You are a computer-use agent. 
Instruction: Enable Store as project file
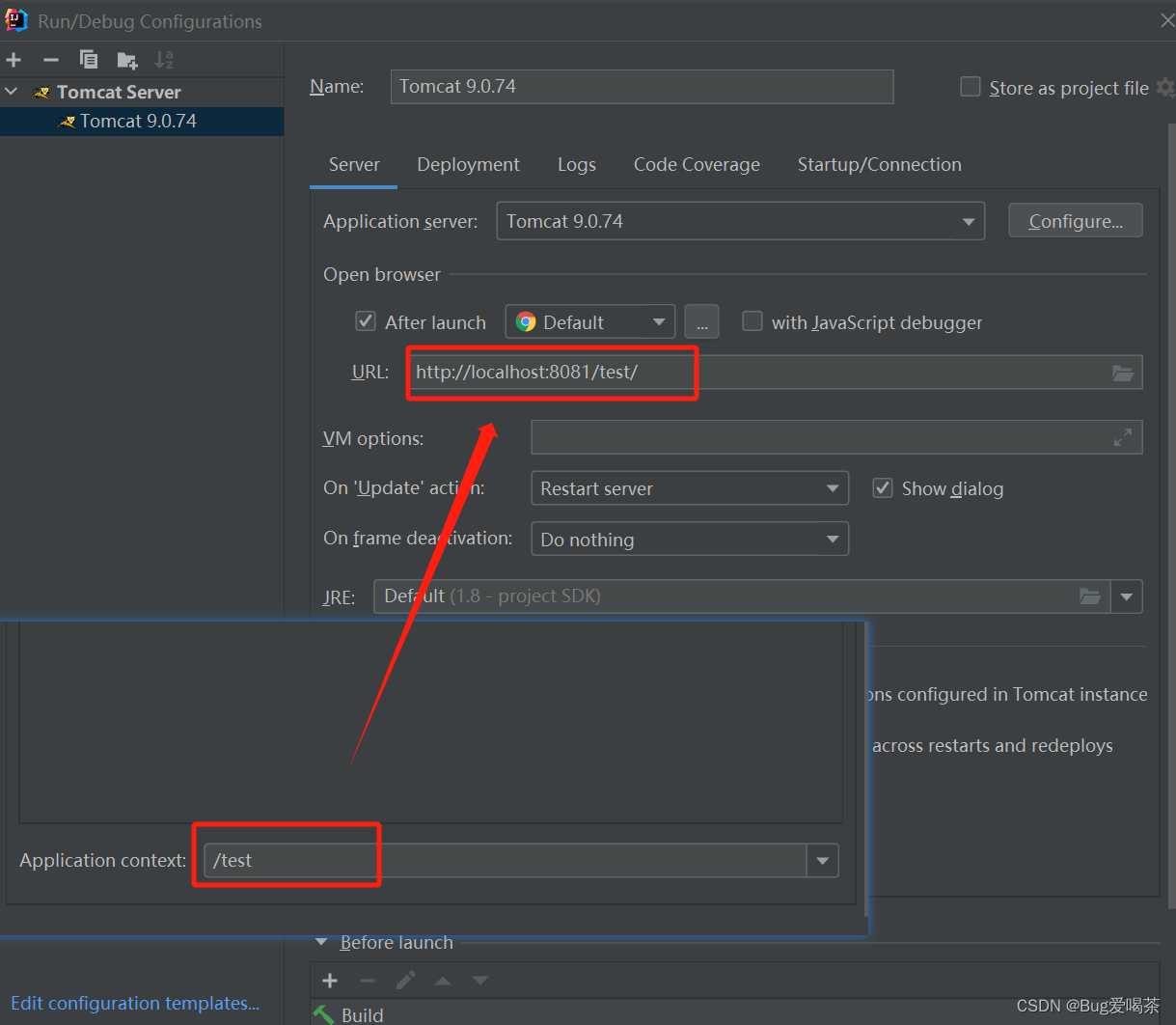971,87
